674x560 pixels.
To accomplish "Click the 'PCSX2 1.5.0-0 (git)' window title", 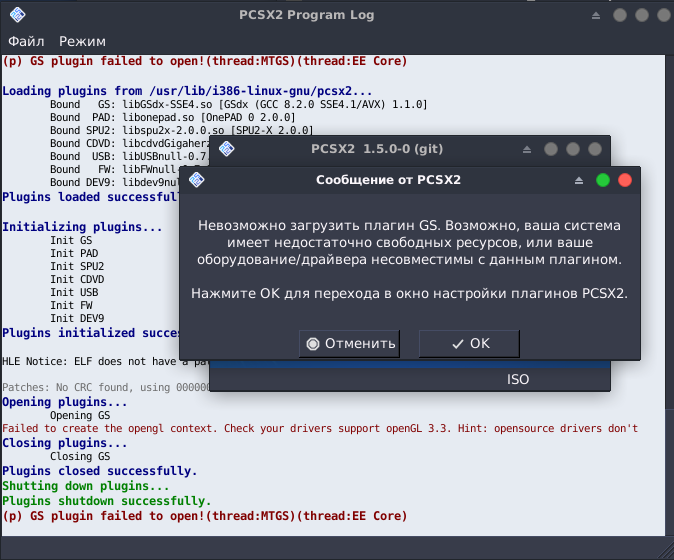I will tap(377, 149).
